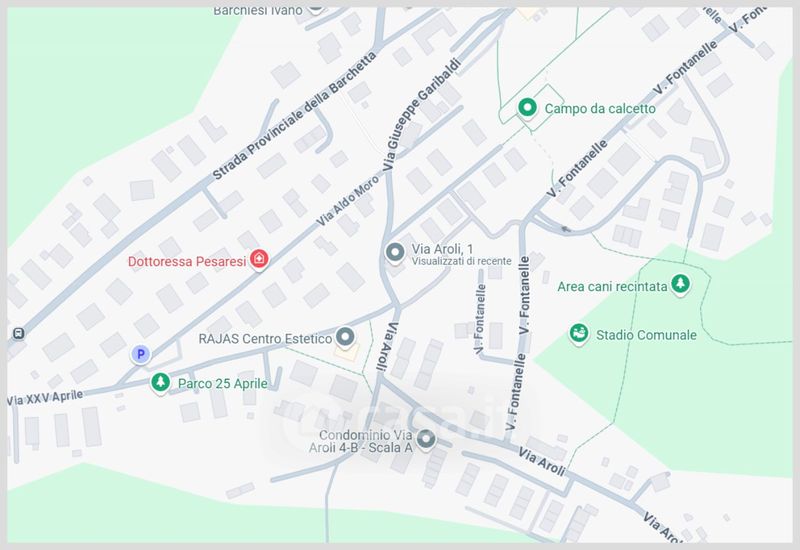The height and width of the screenshot is (550, 800).
Task: Select the Dottoressa Pesaresi text label
Action: click(187, 262)
